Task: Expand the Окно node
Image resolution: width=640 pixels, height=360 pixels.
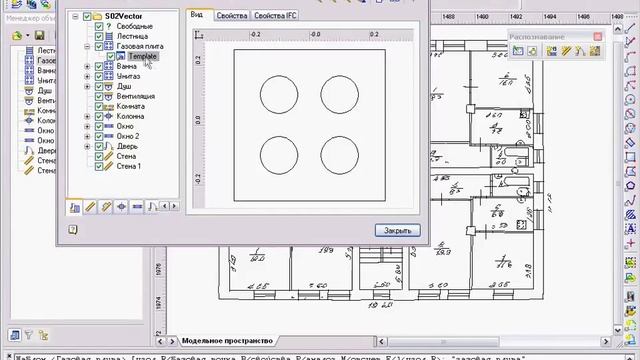Action: point(87,127)
